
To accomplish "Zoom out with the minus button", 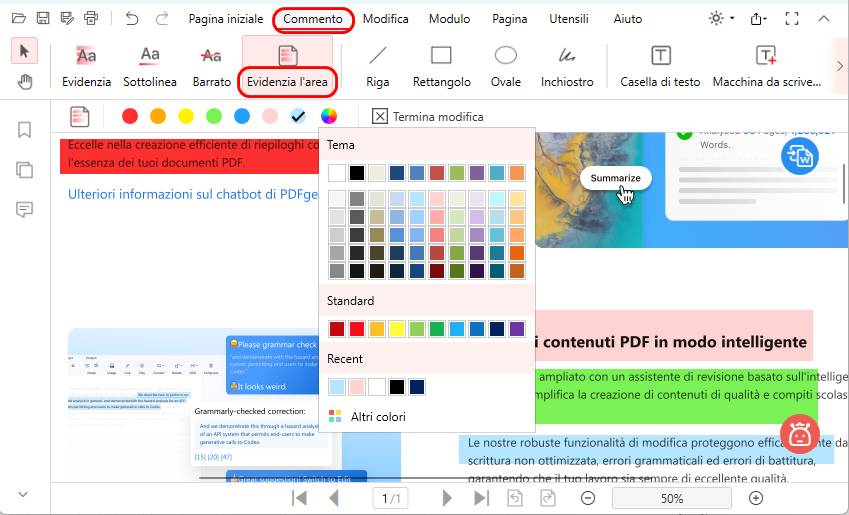I will pyautogui.click(x=588, y=498).
